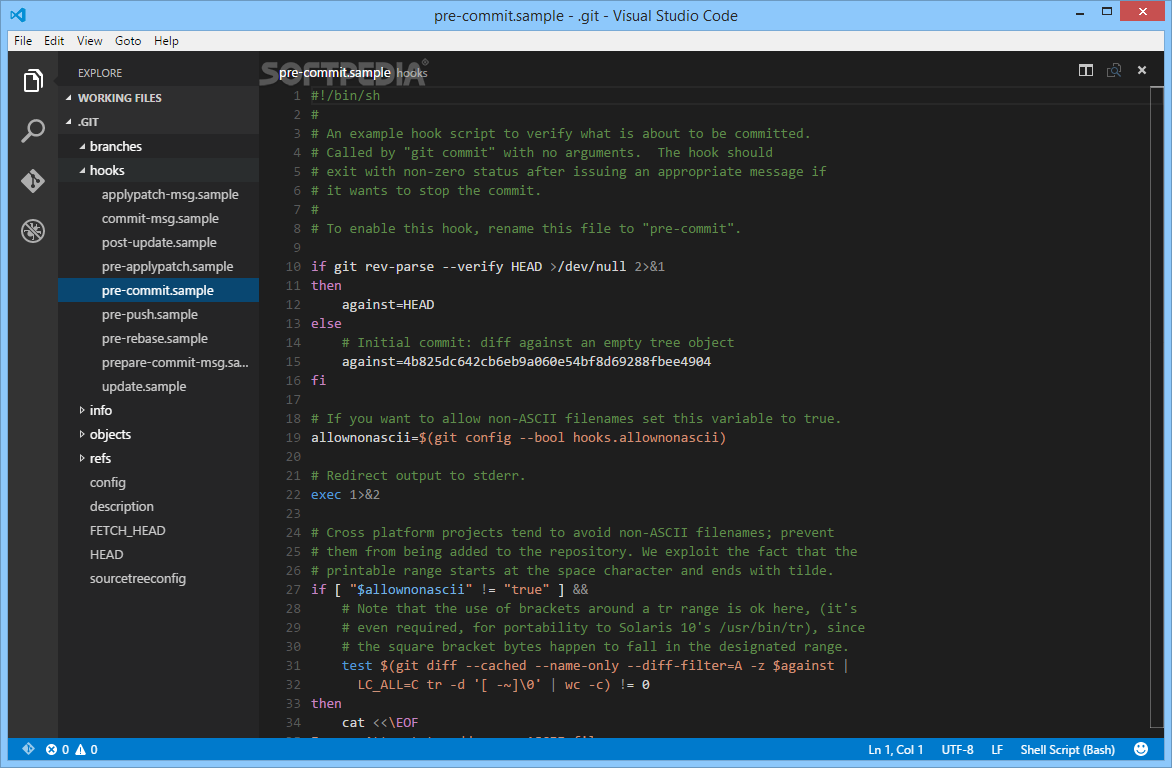Click the git sync icon in status bar
This screenshot has height=768, width=1172.
28,749
